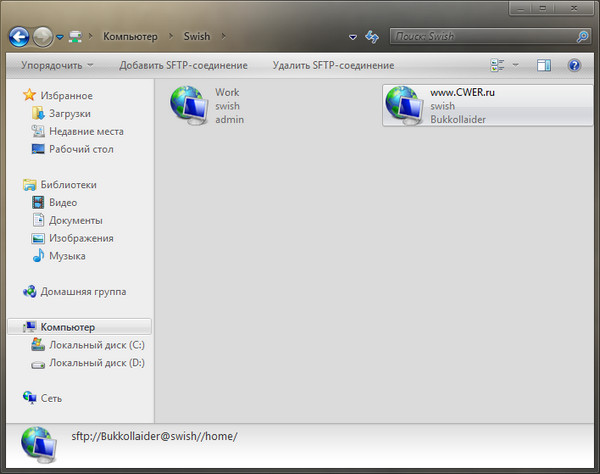Select the www.CWER.ru connection icon

point(404,106)
